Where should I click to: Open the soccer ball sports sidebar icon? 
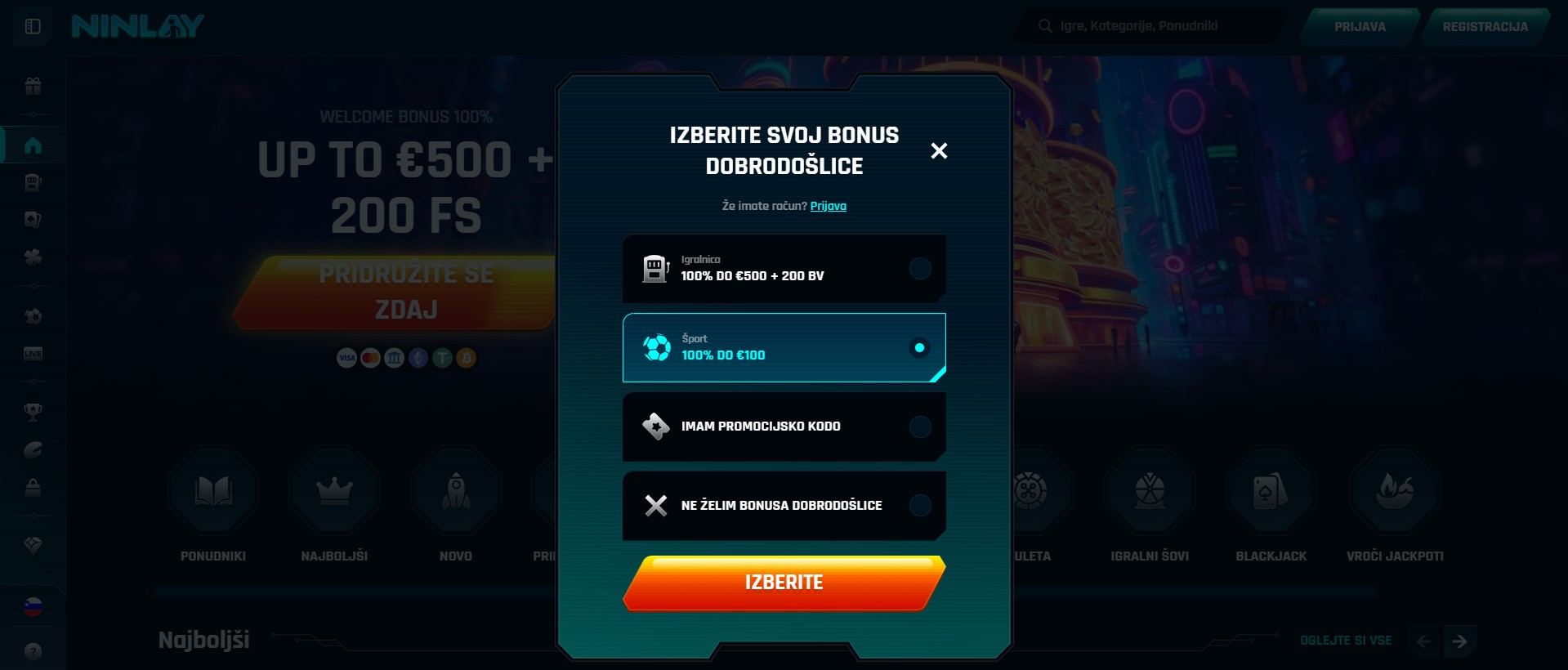point(33,316)
